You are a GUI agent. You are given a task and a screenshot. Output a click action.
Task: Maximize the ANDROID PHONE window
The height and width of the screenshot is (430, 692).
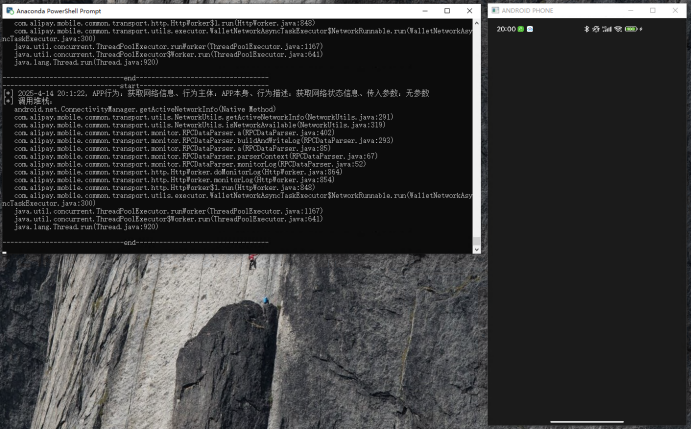pyautogui.click(x=652, y=10)
